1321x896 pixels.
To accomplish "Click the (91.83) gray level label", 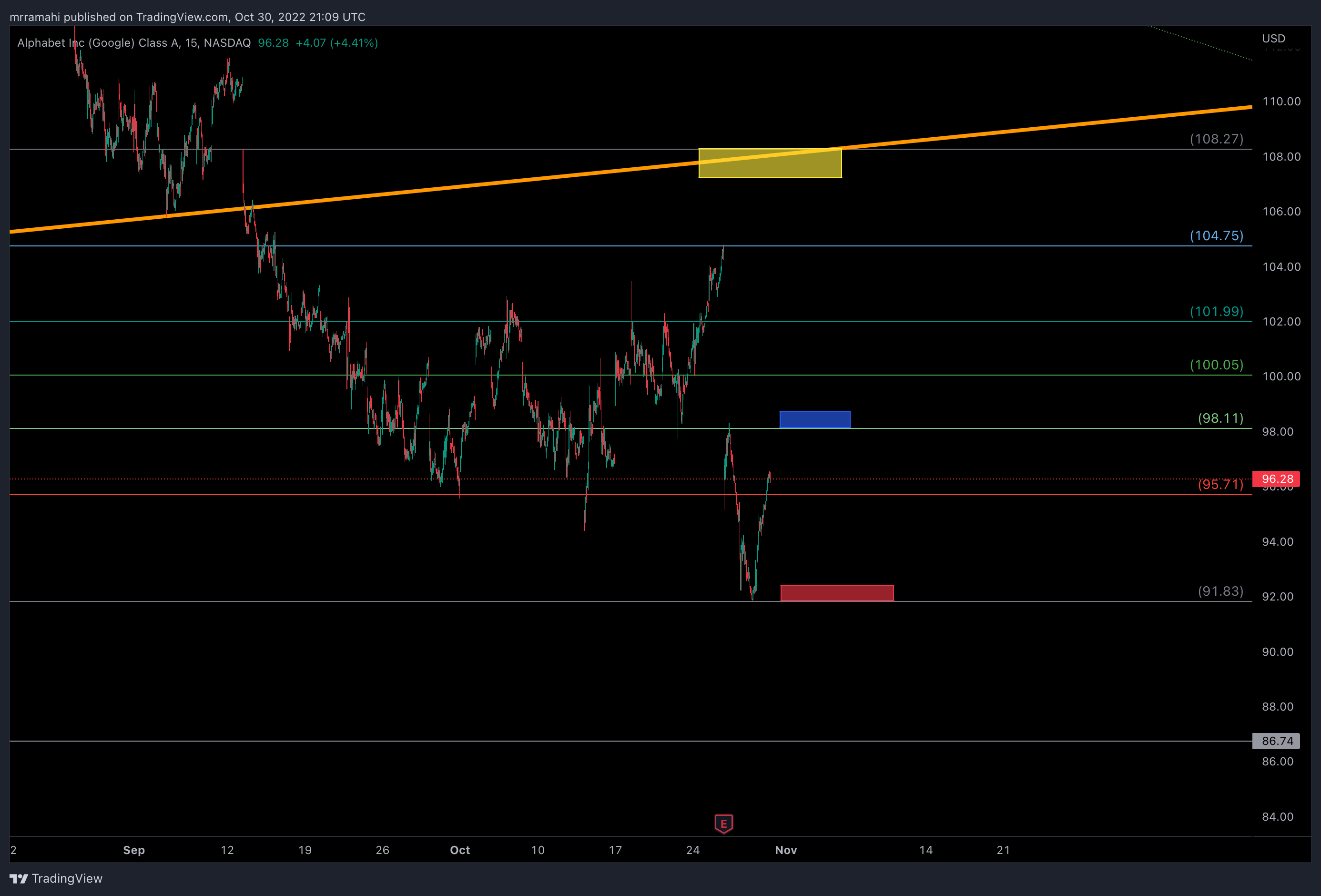I will (x=1220, y=591).
